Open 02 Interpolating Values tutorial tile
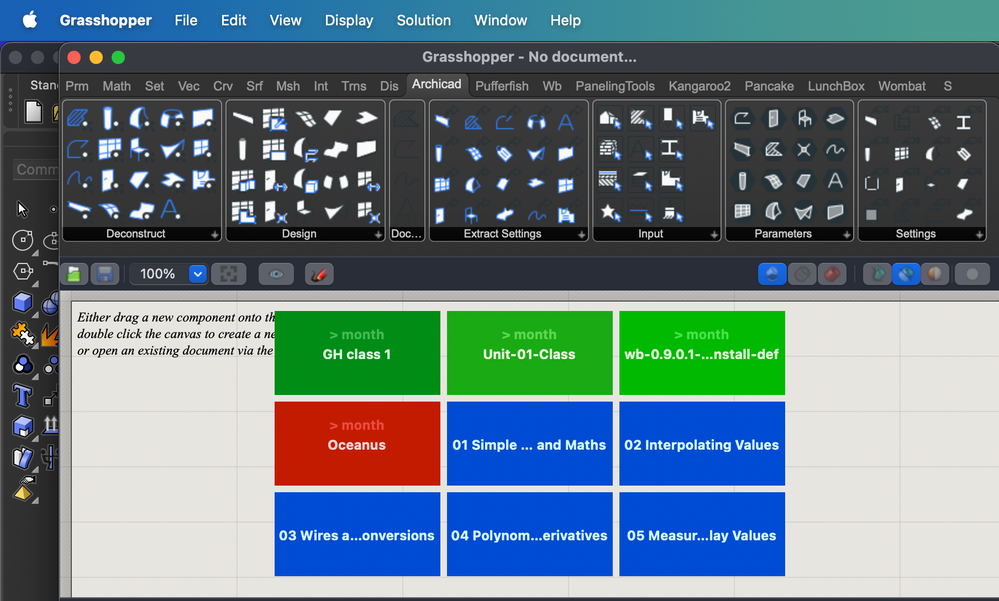 tap(702, 444)
